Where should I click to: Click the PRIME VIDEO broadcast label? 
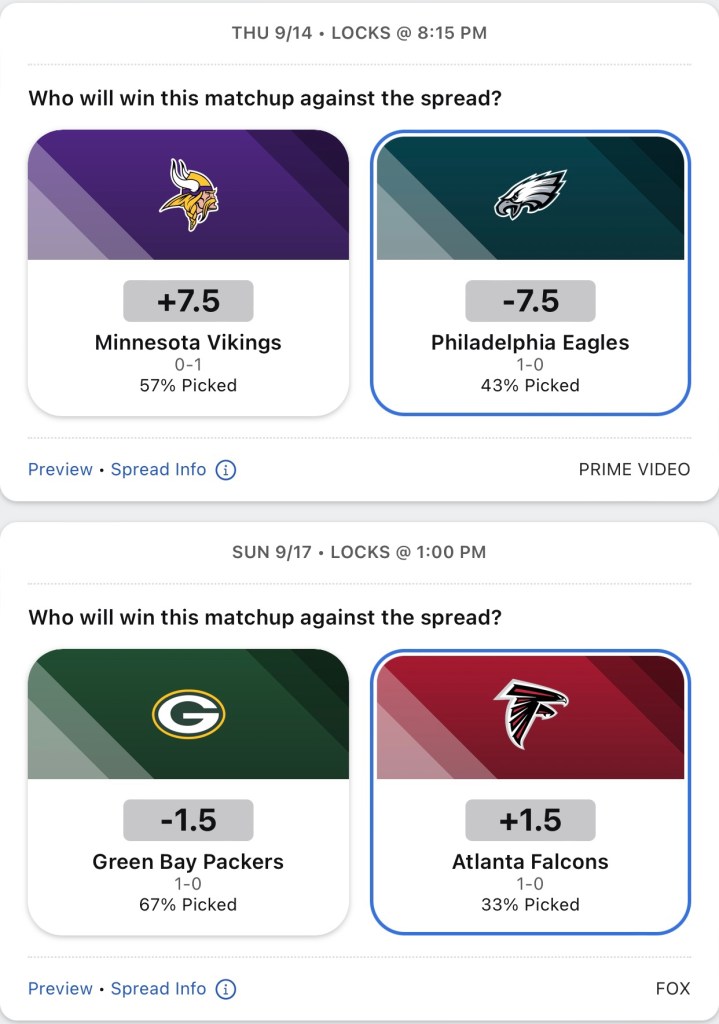pyautogui.click(x=634, y=470)
